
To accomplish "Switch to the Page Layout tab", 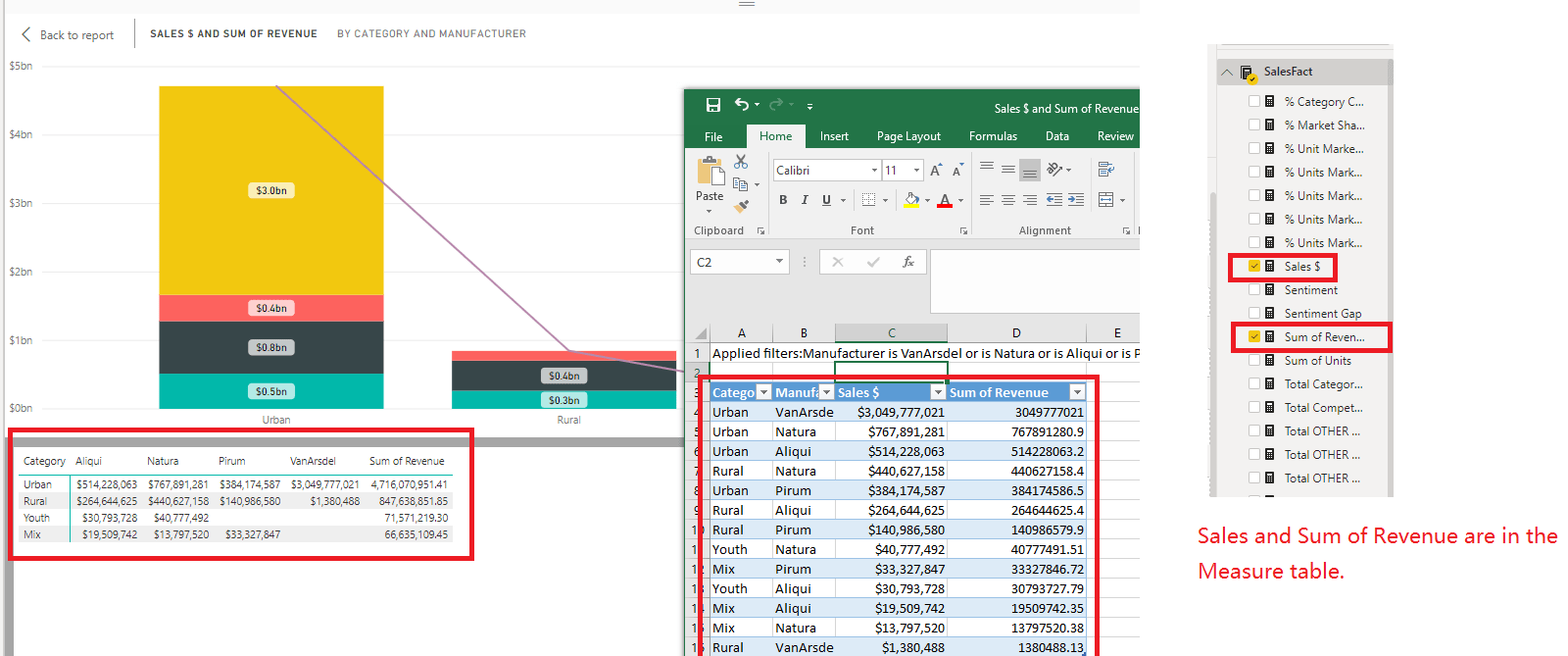I will pos(908,136).
